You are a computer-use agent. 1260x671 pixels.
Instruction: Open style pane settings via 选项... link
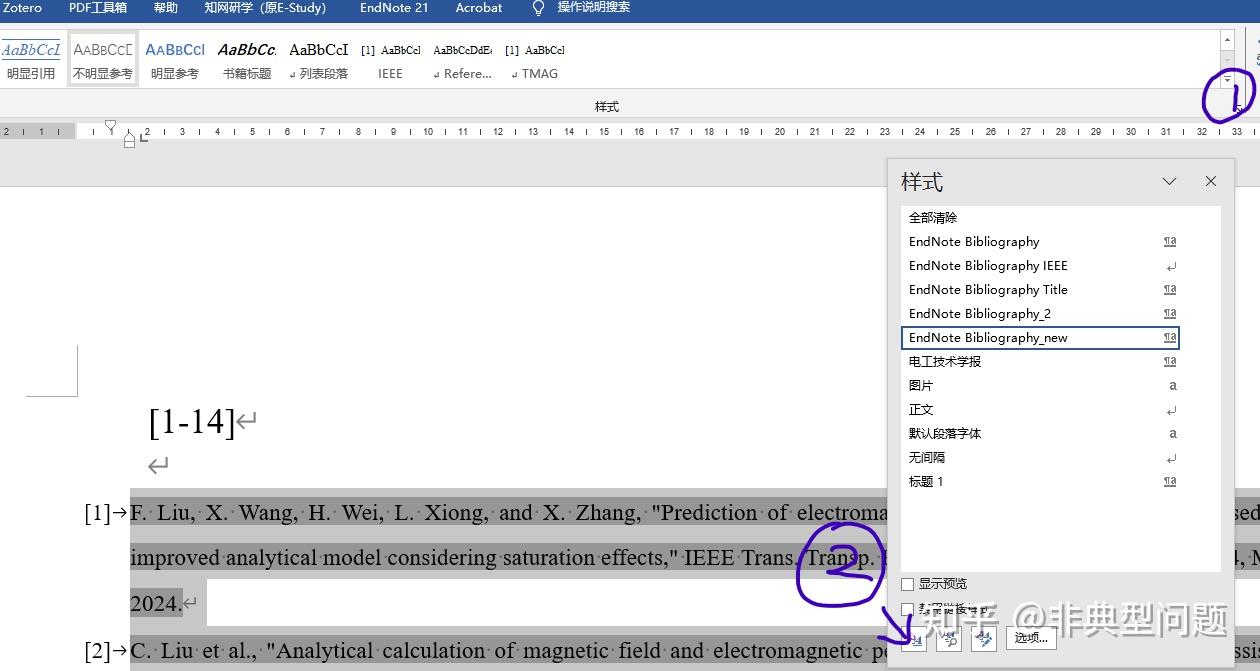[1031, 638]
